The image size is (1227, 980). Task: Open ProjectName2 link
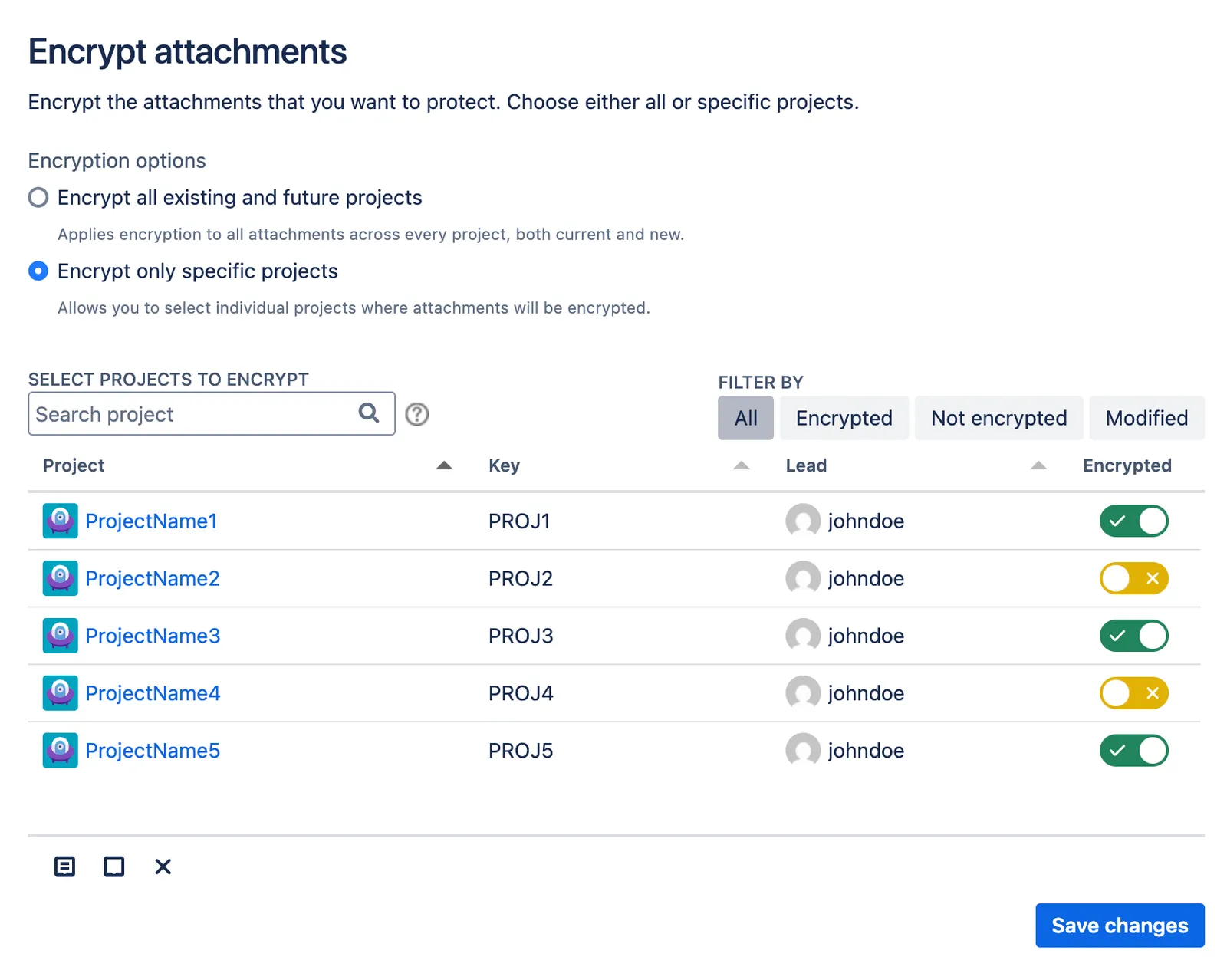(x=153, y=578)
